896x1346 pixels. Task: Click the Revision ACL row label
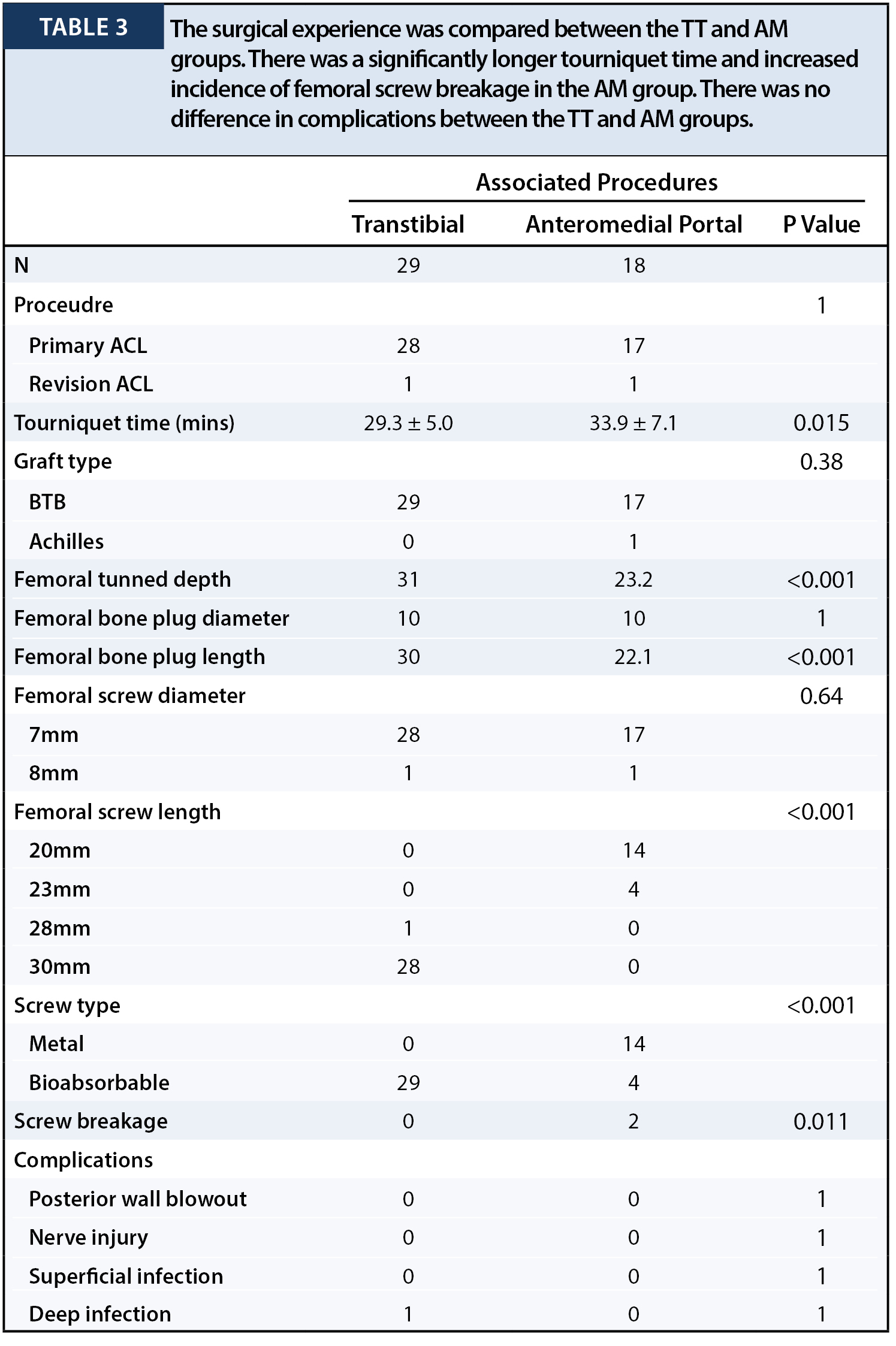point(91,384)
